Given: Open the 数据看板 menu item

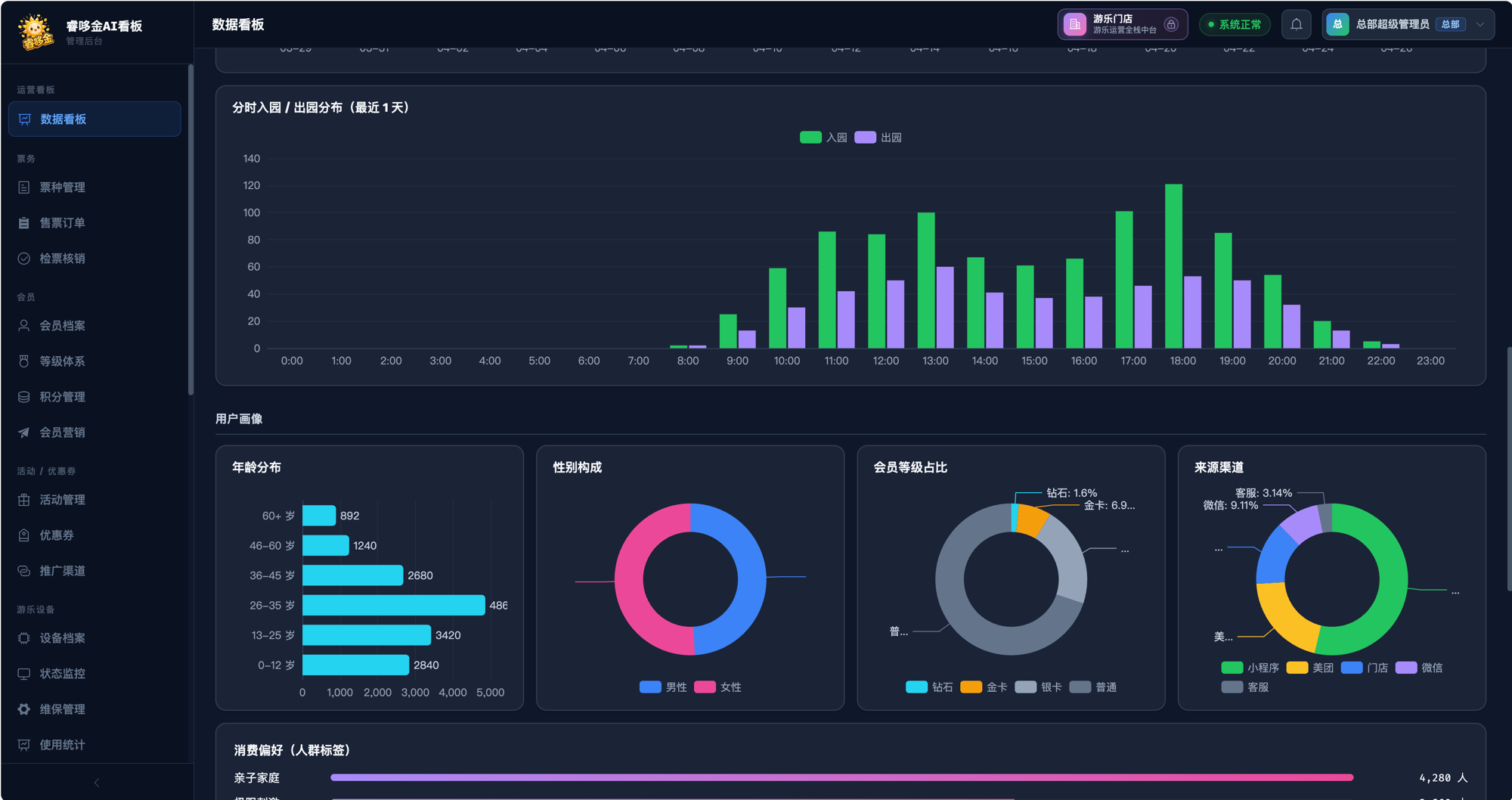Looking at the screenshot, I should [94, 119].
